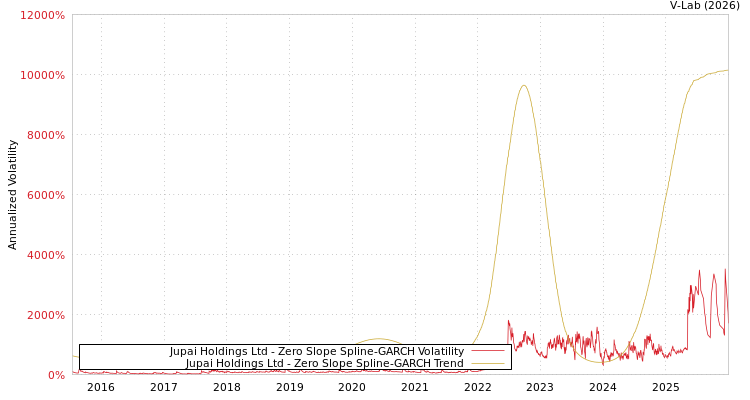The width and height of the screenshot is (750, 400).
Task: Click the 2017 x-axis label
Action: click(x=164, y=387)
